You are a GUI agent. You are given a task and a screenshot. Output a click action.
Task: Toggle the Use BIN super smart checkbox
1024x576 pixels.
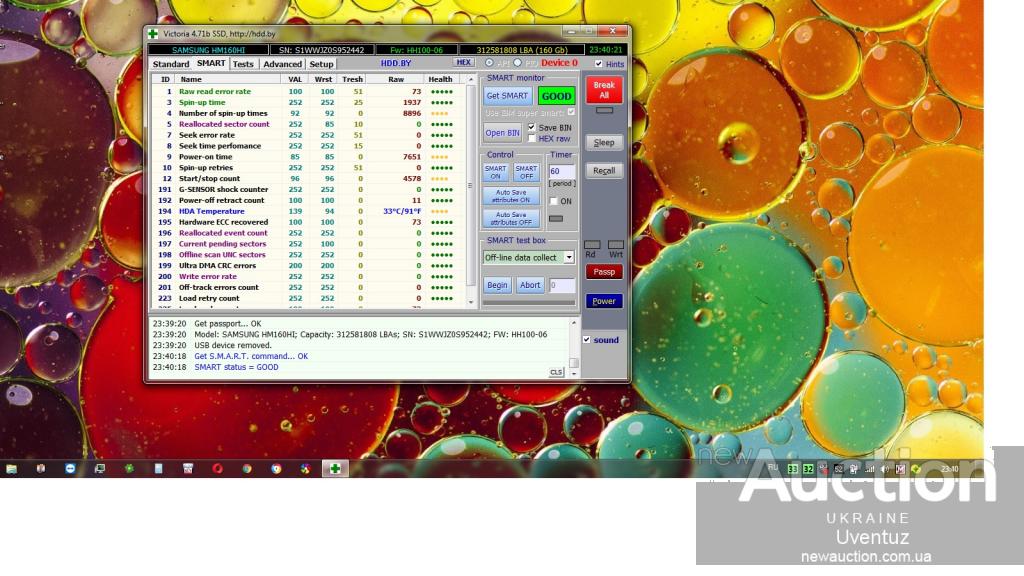click(571, 112)
